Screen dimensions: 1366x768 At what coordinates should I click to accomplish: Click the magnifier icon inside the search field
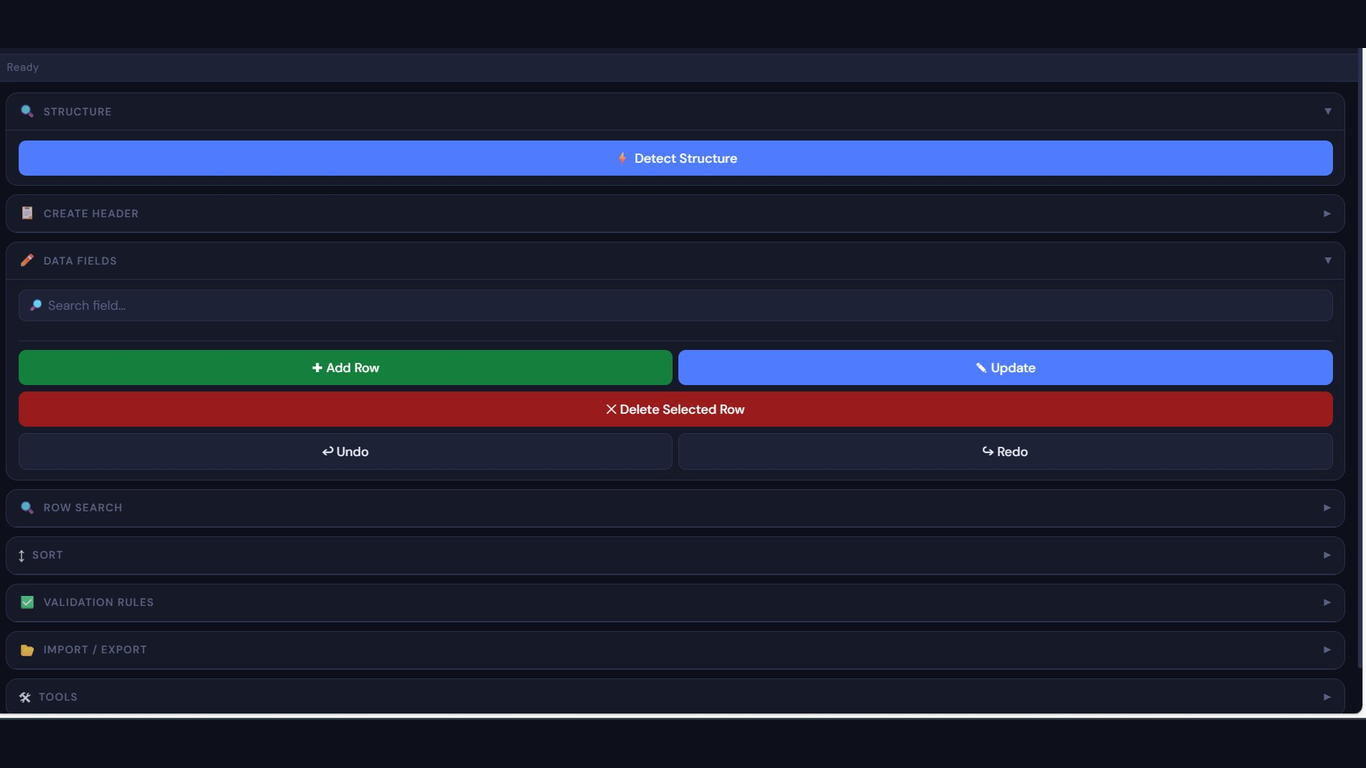(36, 304)
